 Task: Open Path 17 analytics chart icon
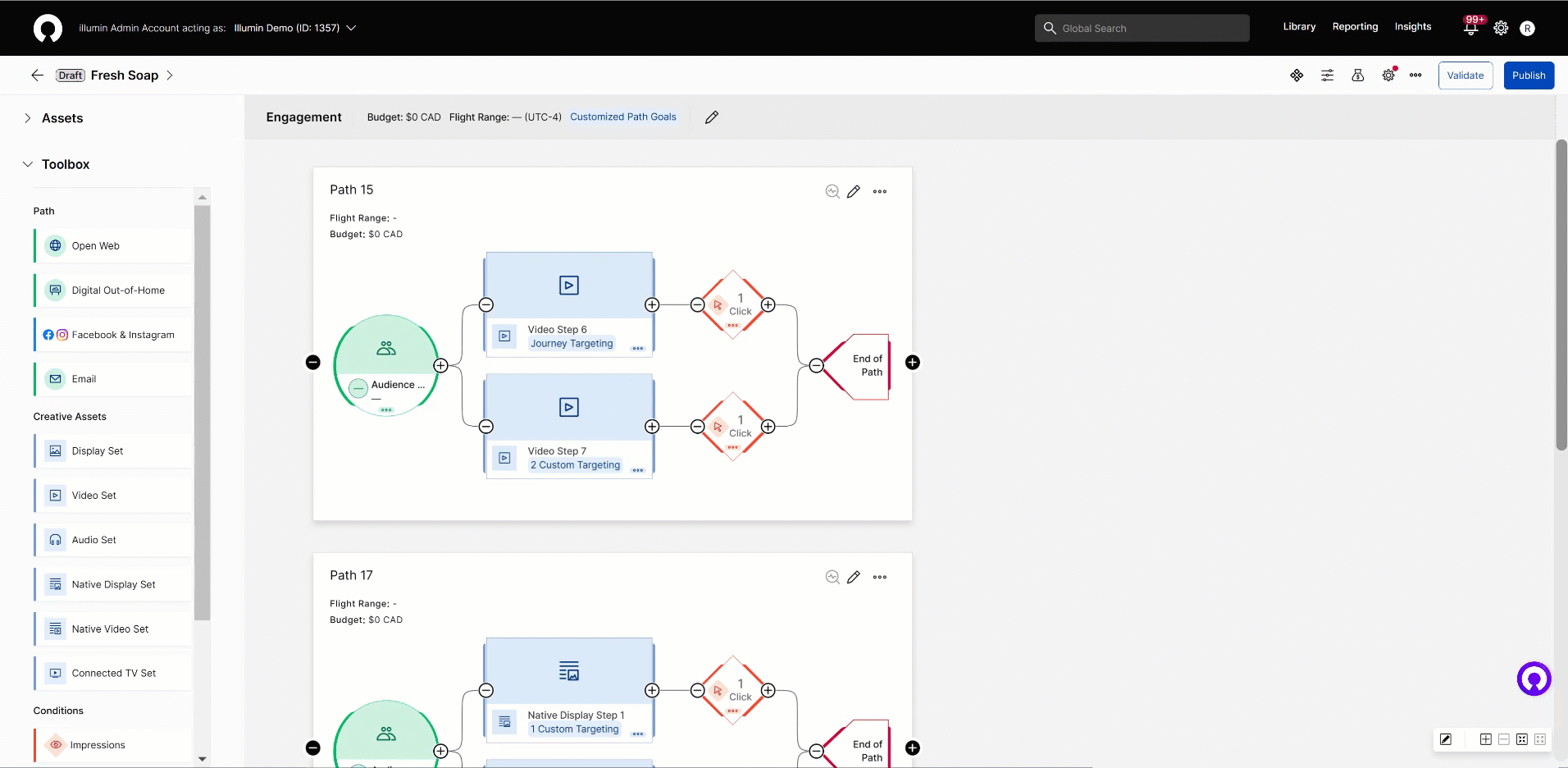coord(832,577)
